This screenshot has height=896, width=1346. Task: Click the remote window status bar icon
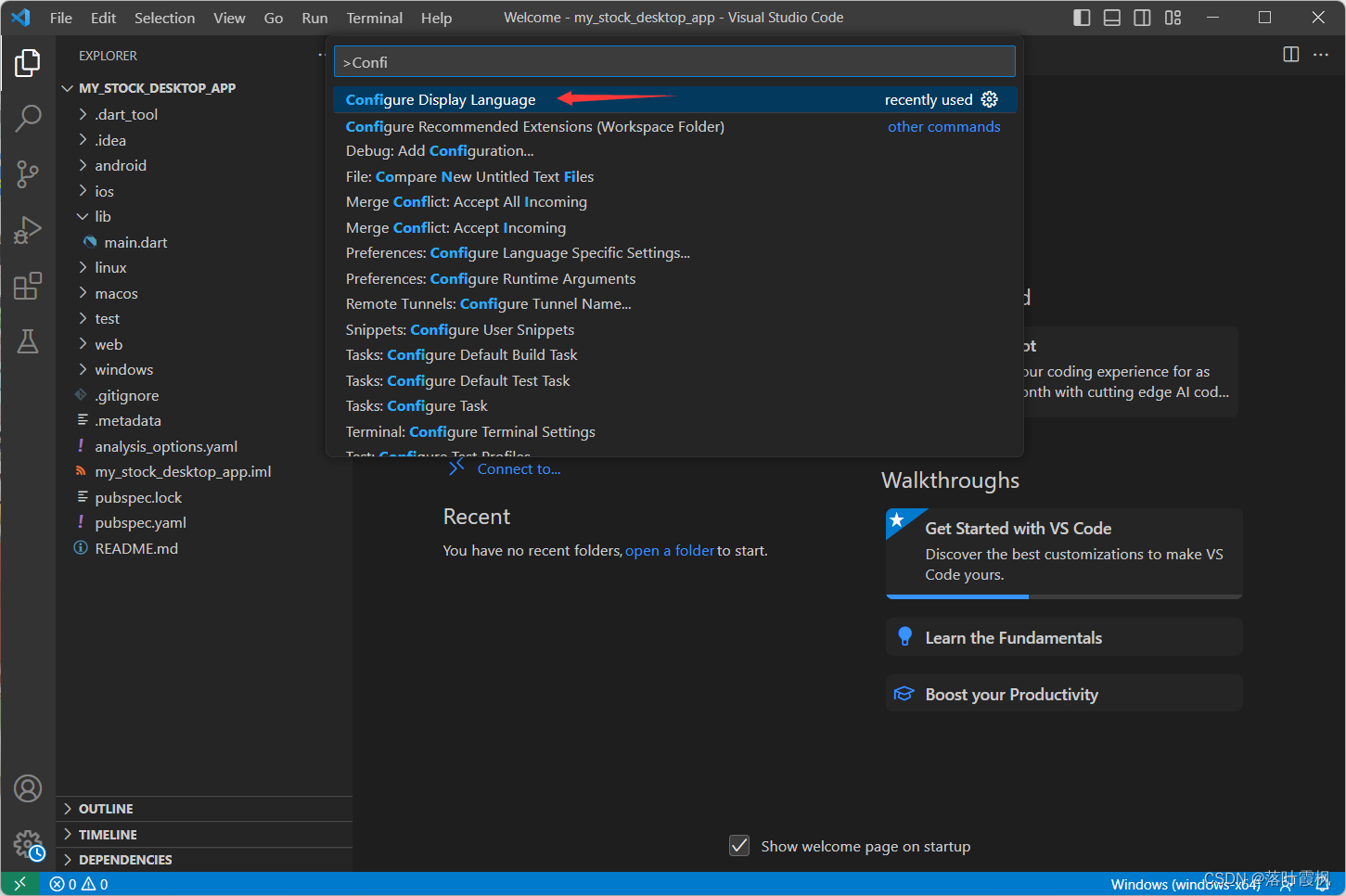pyautogui.click(x=20, y=884)
